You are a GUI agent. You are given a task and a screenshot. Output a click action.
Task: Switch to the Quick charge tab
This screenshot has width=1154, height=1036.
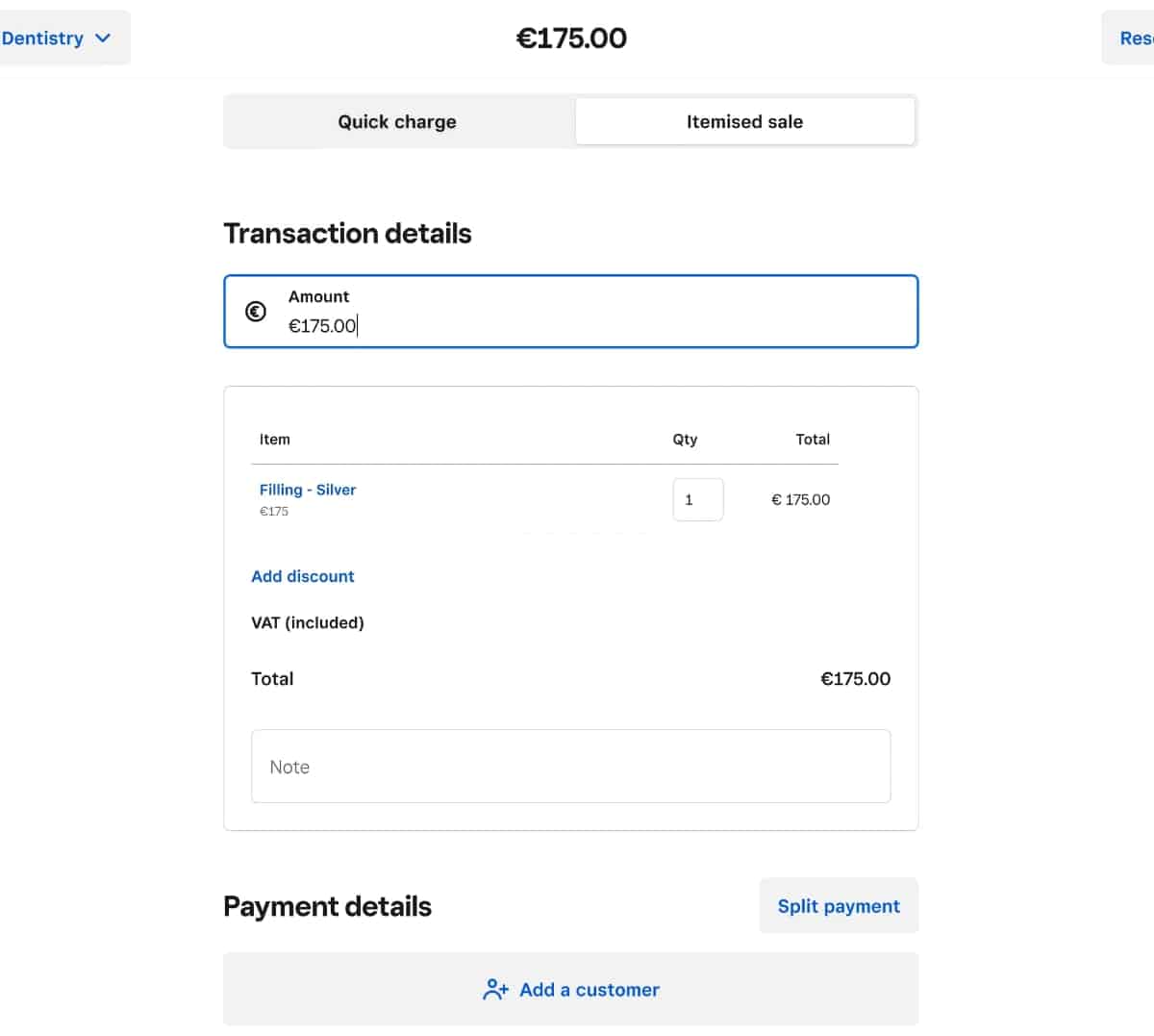pyautogui.click(x=397, y=122)
